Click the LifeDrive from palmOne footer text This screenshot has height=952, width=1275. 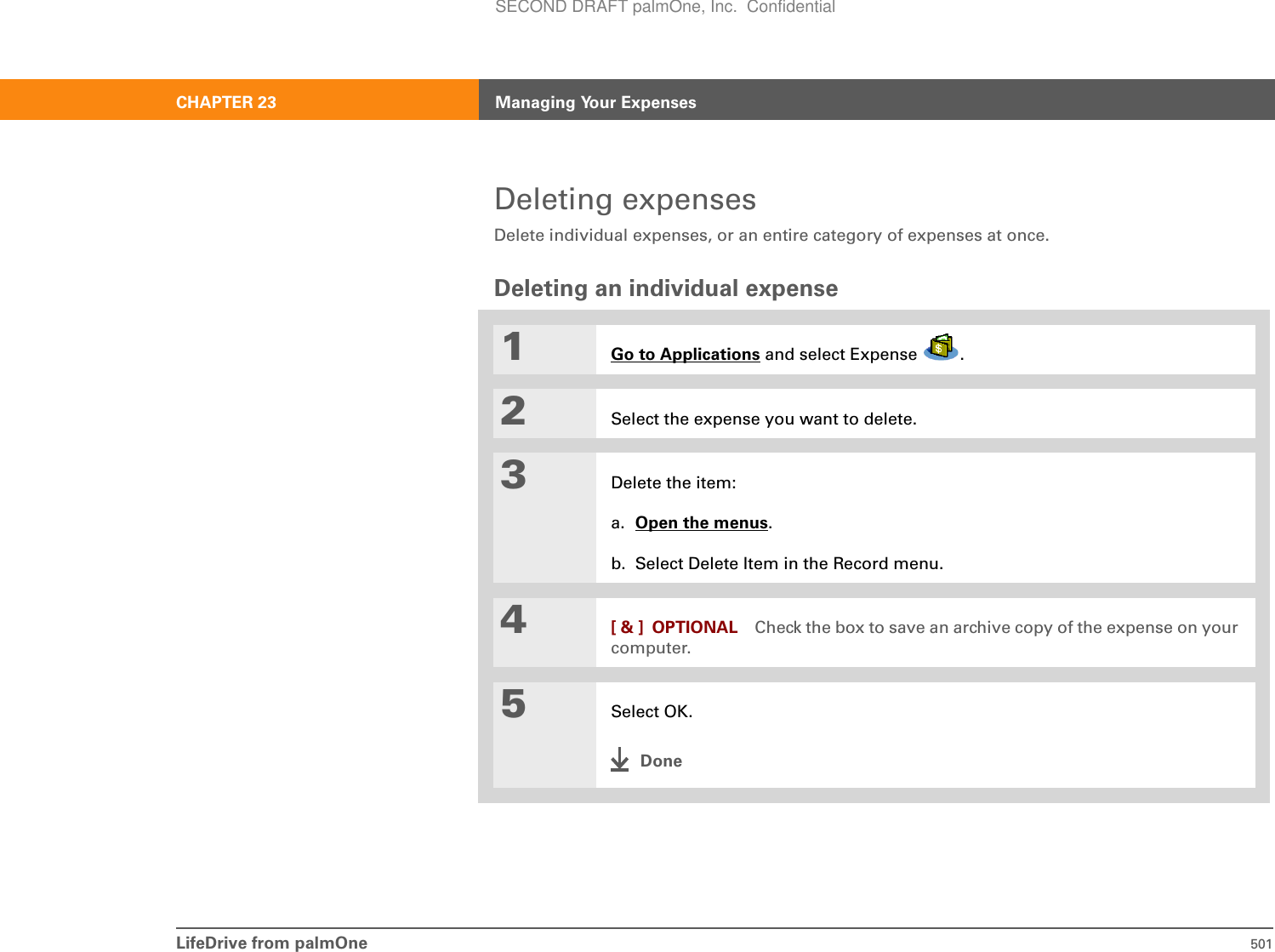click(x=272, y=943)
